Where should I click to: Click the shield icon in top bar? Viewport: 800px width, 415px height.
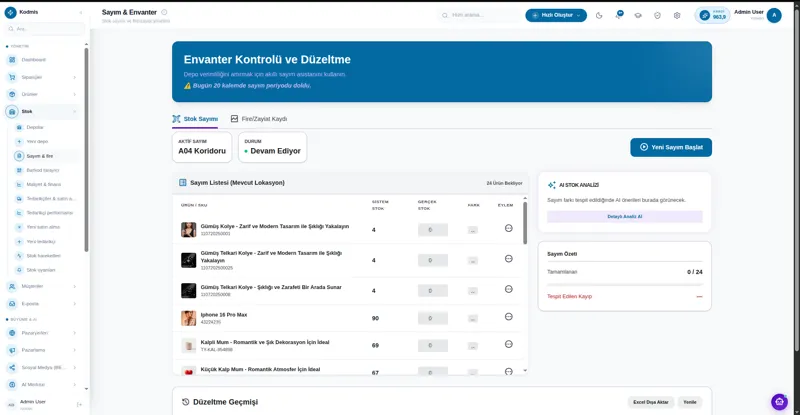point(657,15)
